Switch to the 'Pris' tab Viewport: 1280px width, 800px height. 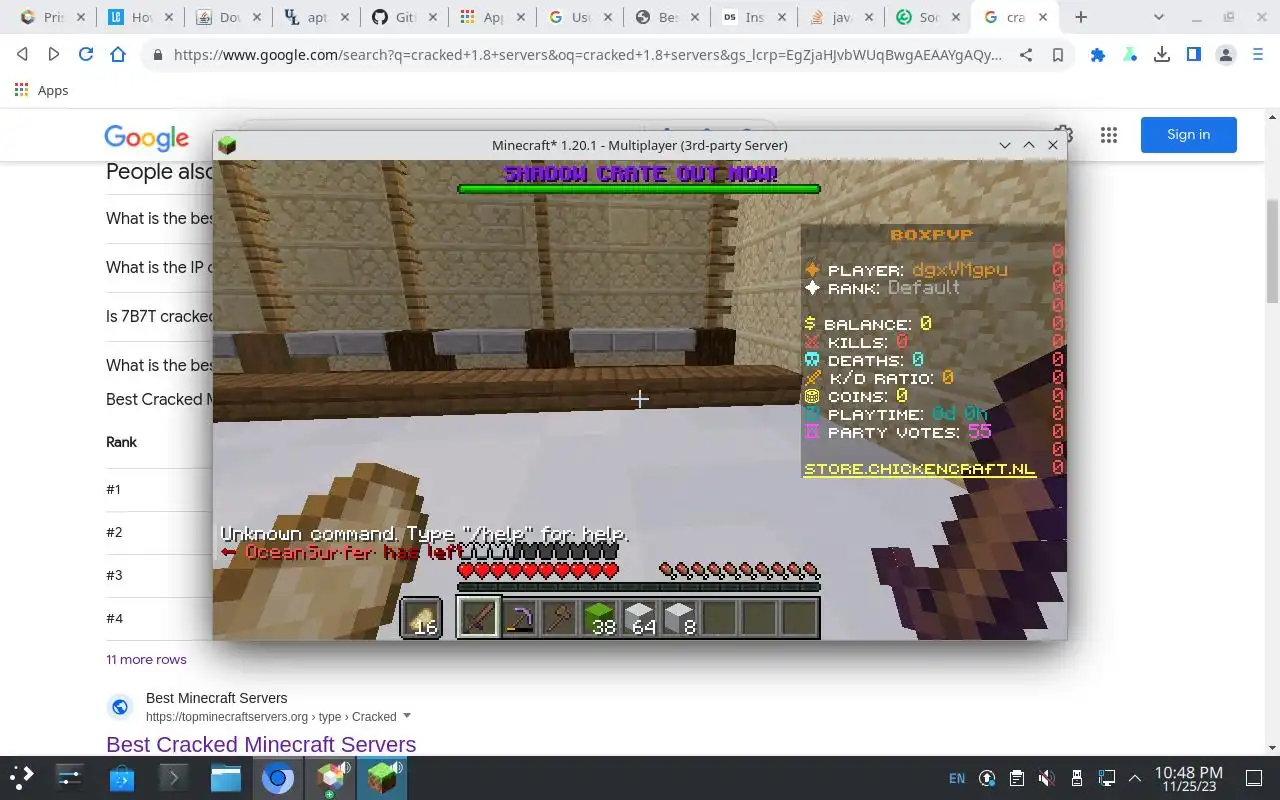[x=52, y=17]
